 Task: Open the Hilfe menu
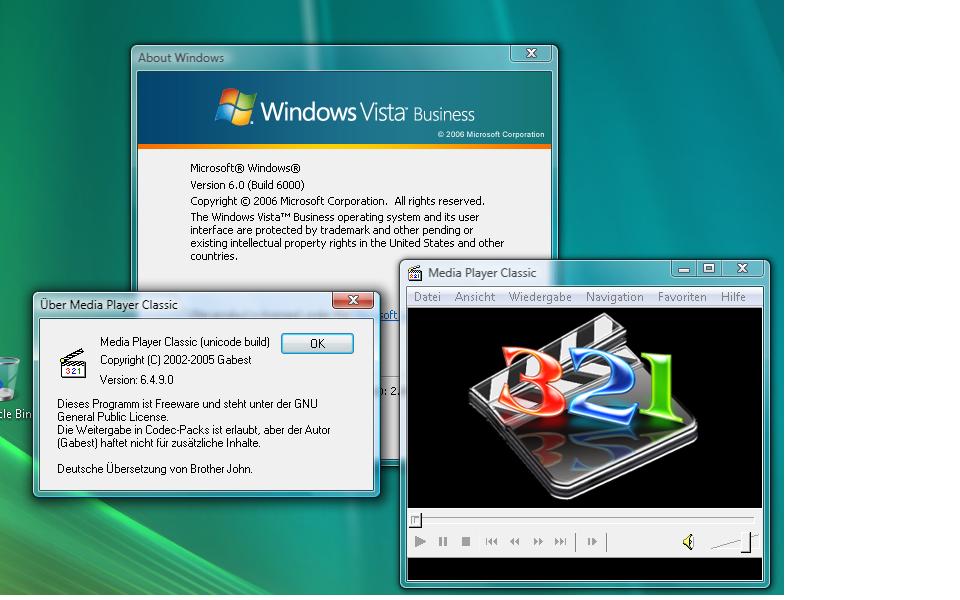point(733,297)
